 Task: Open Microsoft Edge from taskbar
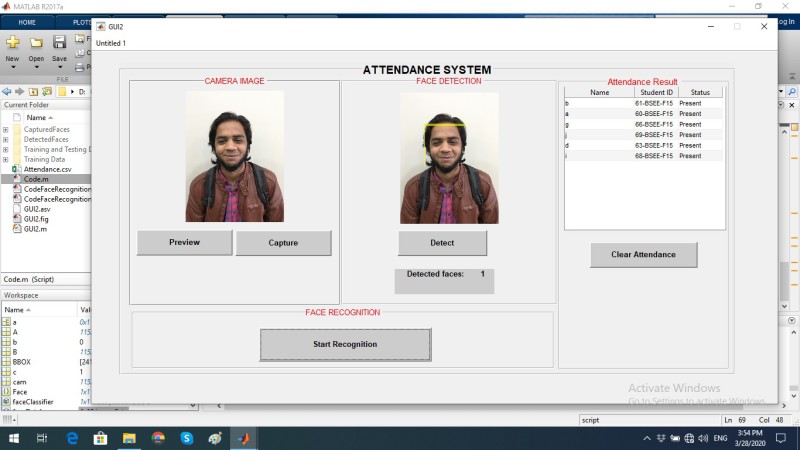click(x=72, y=438)
